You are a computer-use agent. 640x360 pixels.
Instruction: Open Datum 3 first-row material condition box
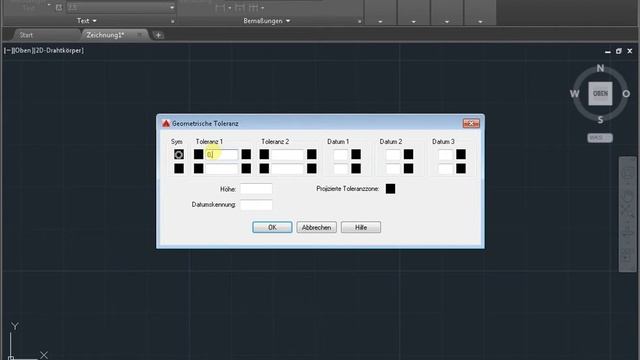pos(461,154)
